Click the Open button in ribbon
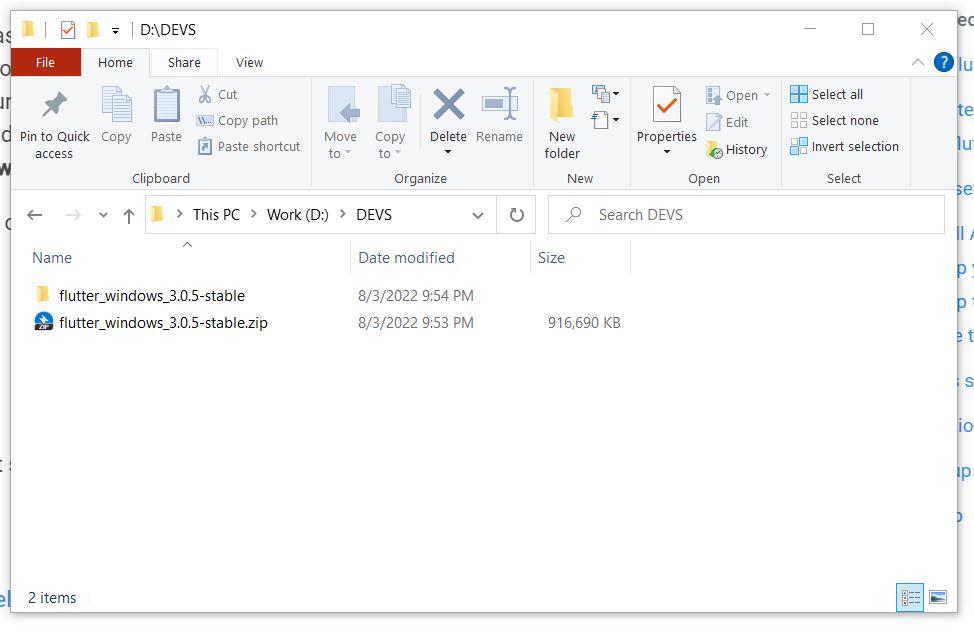This screenshot has width=974, height=634. point(732,96)
